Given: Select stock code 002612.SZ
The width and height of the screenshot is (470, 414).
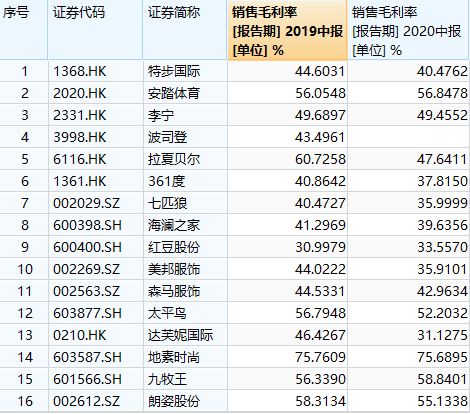Looking at the screenshot, I should coord(86,401).
